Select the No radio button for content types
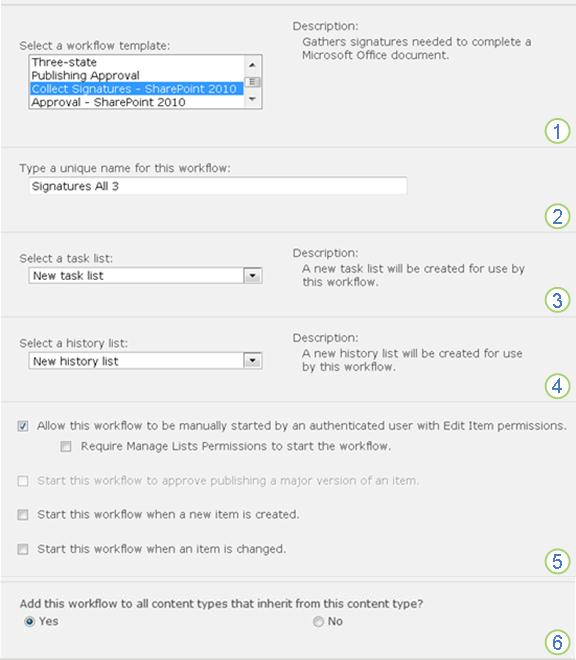The width and height of the screenshot is (576, 660). coord(318,621)
